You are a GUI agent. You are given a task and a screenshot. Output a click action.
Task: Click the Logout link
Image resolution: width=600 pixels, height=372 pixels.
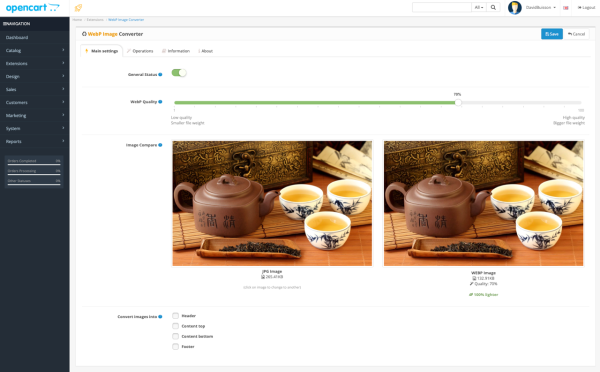click(x=586, y=8)
